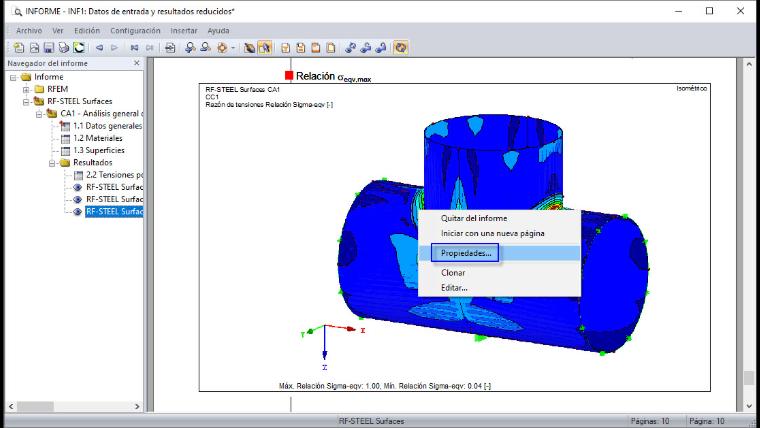Click the report view scroll-up arrow
760x428 pixels.
pos(749,63)
